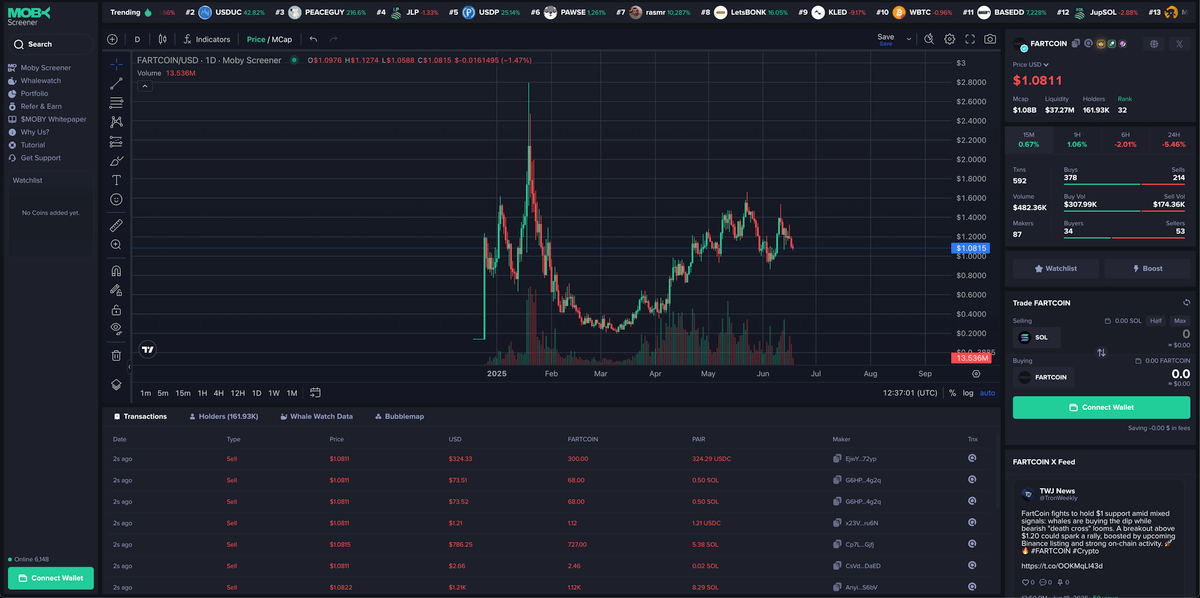This screenshot has height=598, width=1200.
Task: Open Whalewatch in sidebar
Action: [34, 81]
